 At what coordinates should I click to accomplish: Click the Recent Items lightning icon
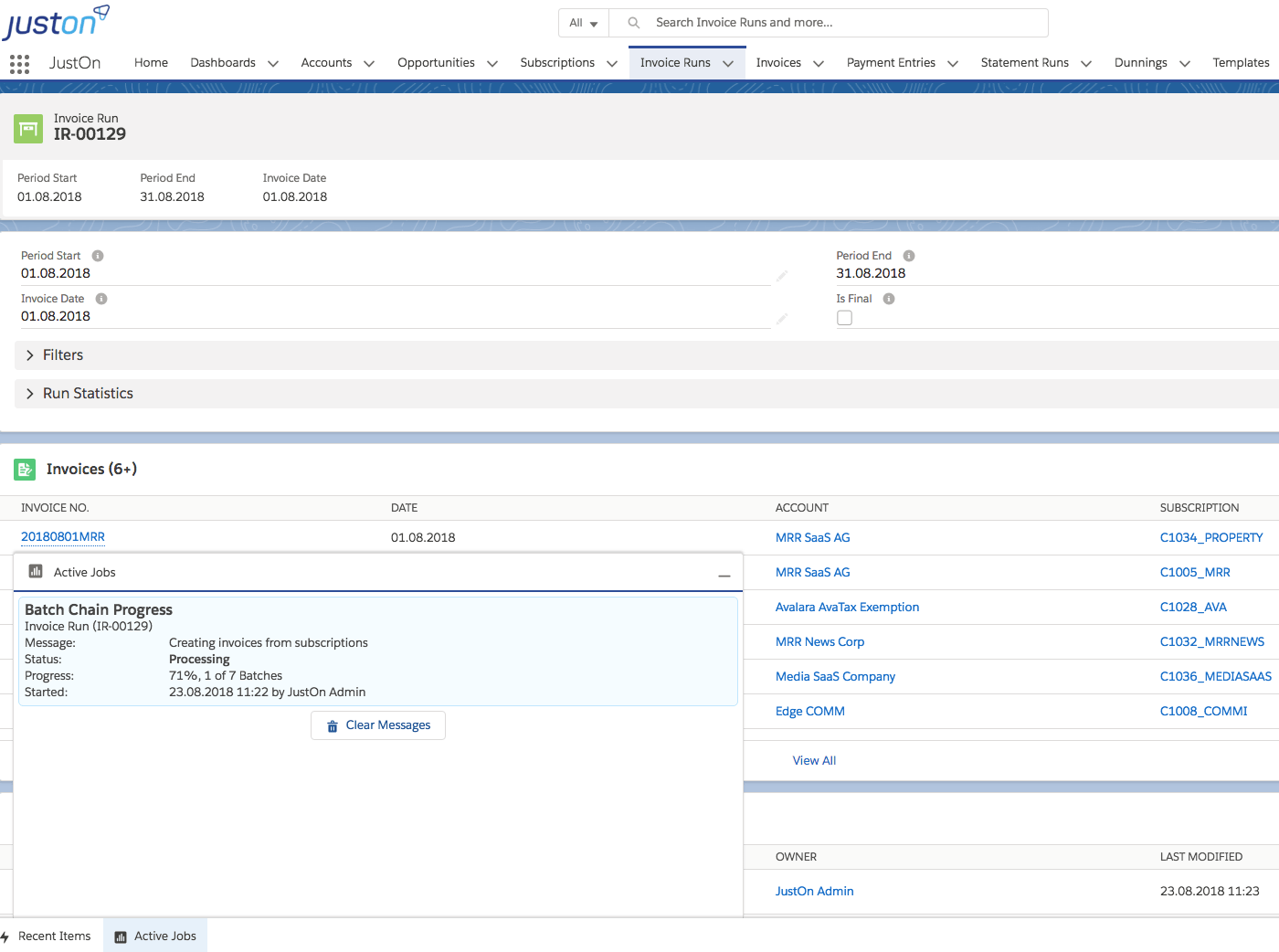(5, 937)
